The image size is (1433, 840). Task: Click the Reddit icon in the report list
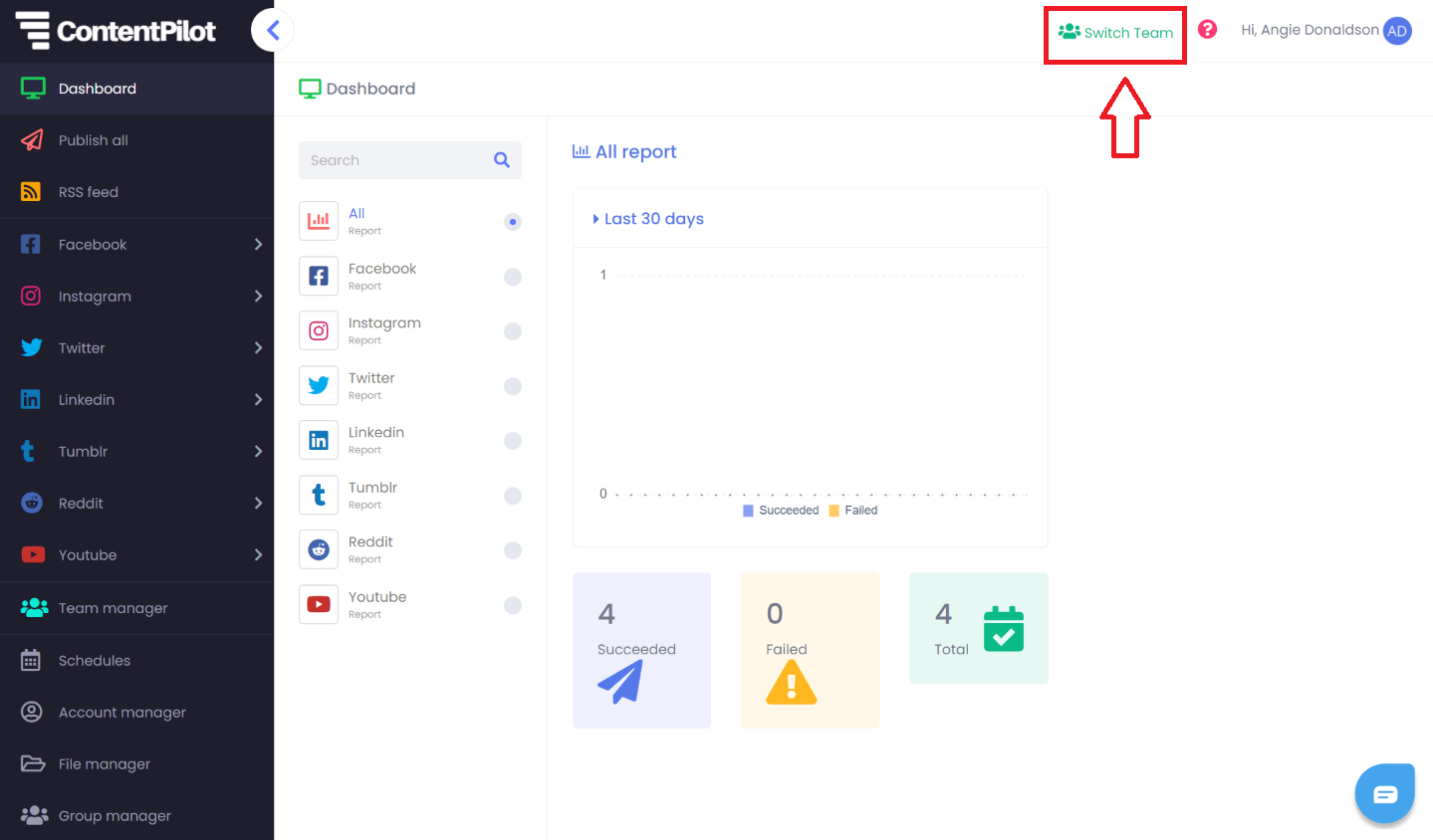[319, 549]
